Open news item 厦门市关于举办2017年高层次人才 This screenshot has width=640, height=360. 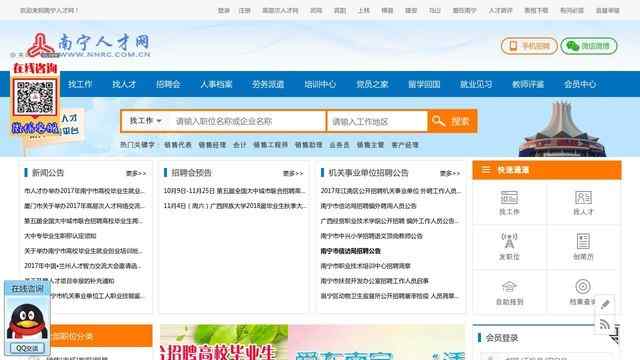84,206
